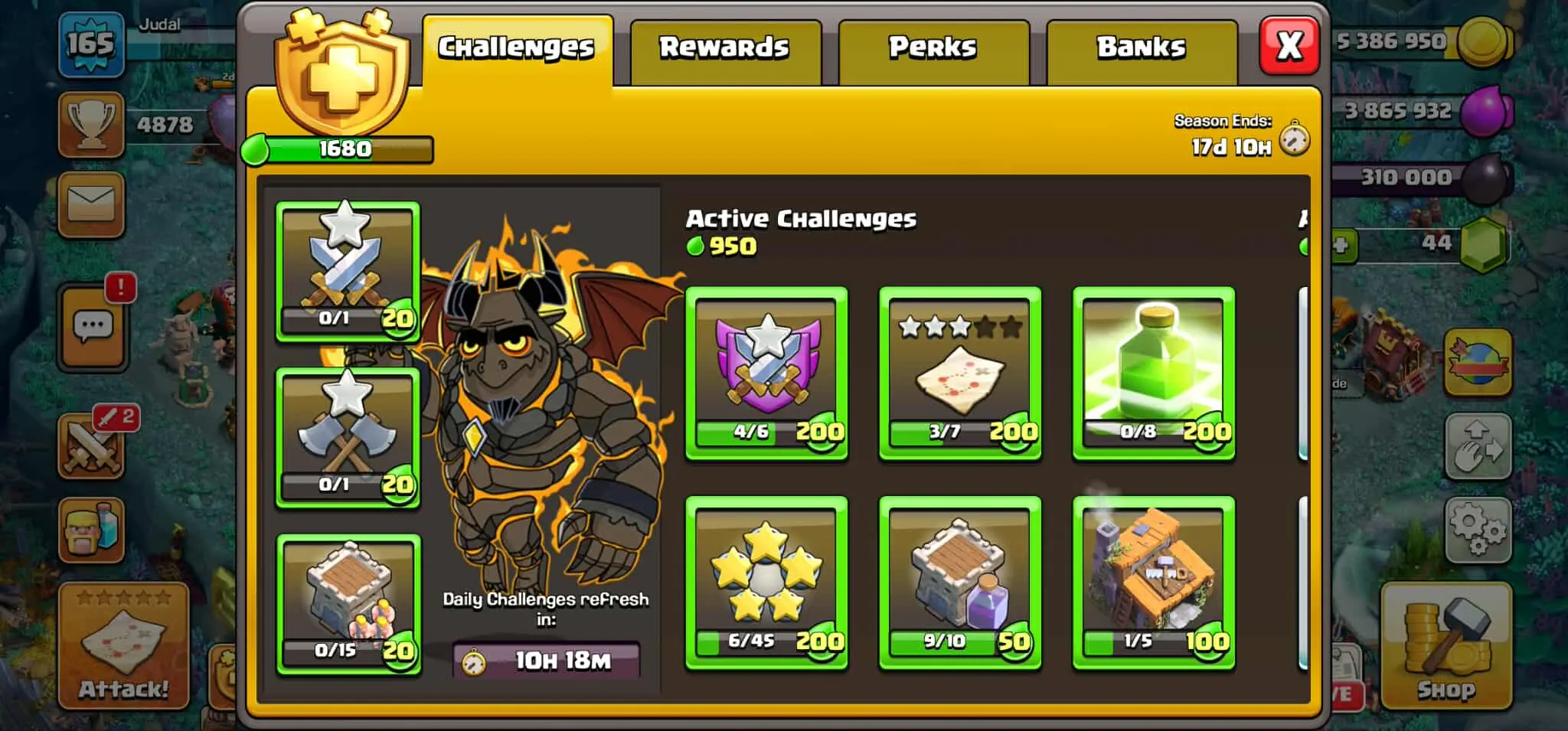Close the season challenges window
The width and height of the screenshot is (1568, 731).
pyautogui.click(x=1289, y=46)
